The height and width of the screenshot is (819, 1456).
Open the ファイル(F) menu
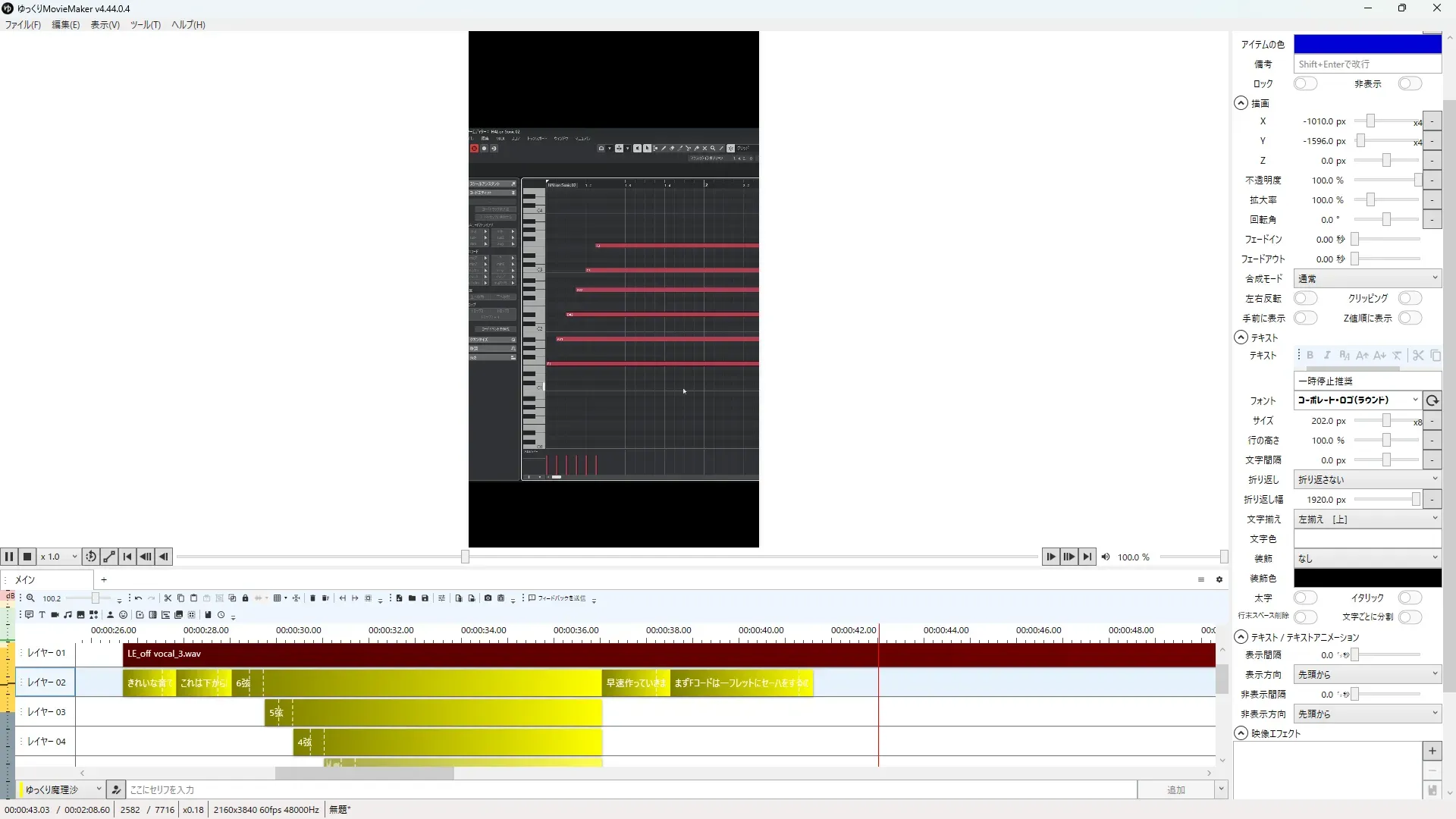23,24
